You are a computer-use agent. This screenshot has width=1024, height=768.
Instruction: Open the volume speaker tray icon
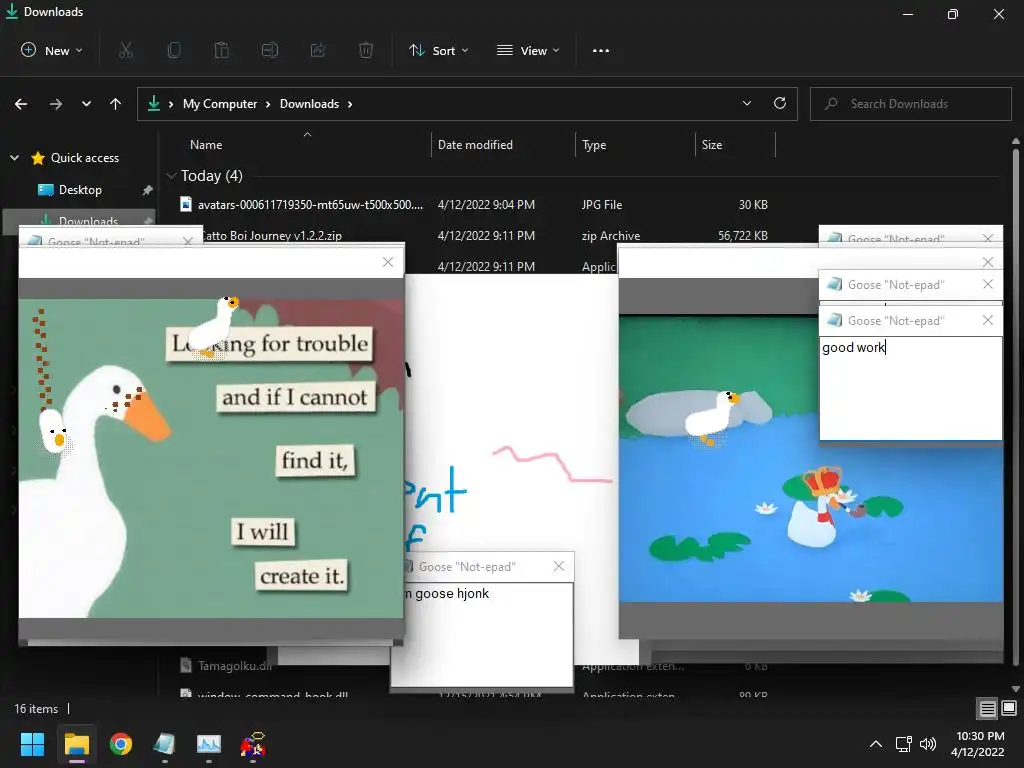point(927,744)
